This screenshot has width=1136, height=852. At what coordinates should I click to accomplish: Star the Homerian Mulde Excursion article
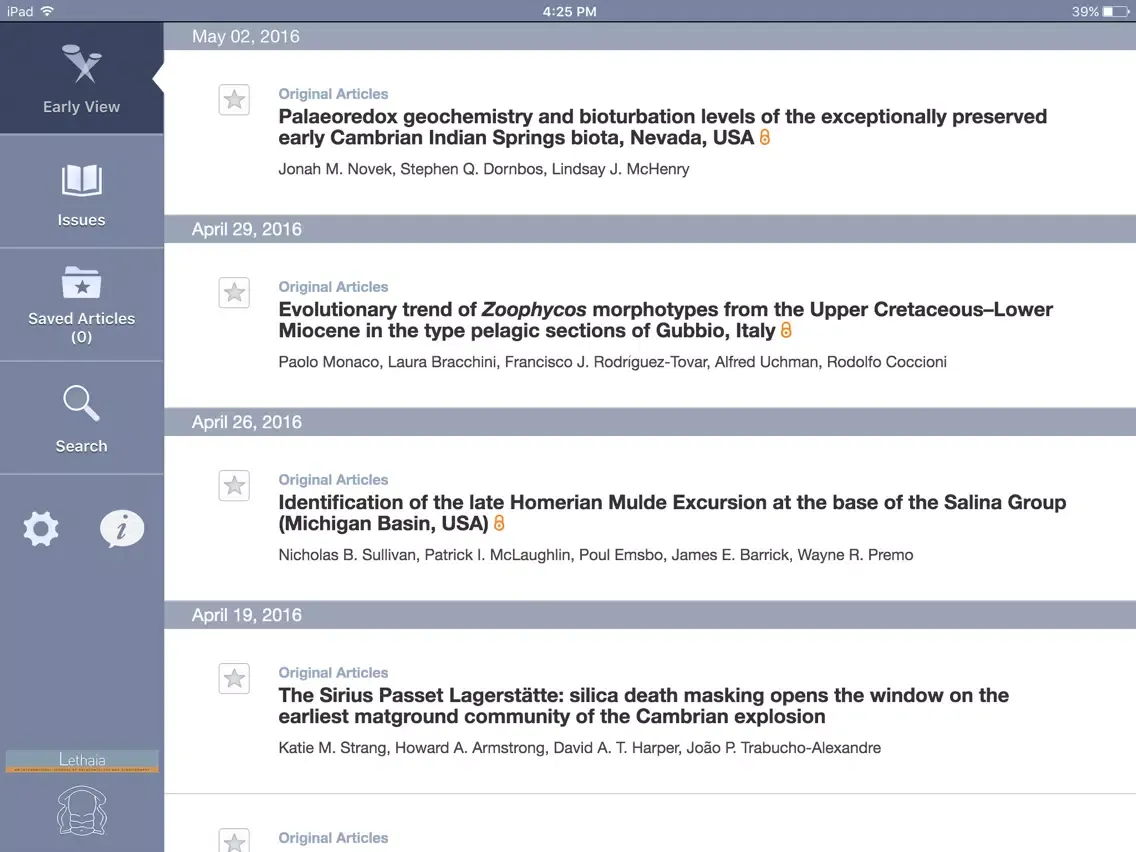[234, 486]
